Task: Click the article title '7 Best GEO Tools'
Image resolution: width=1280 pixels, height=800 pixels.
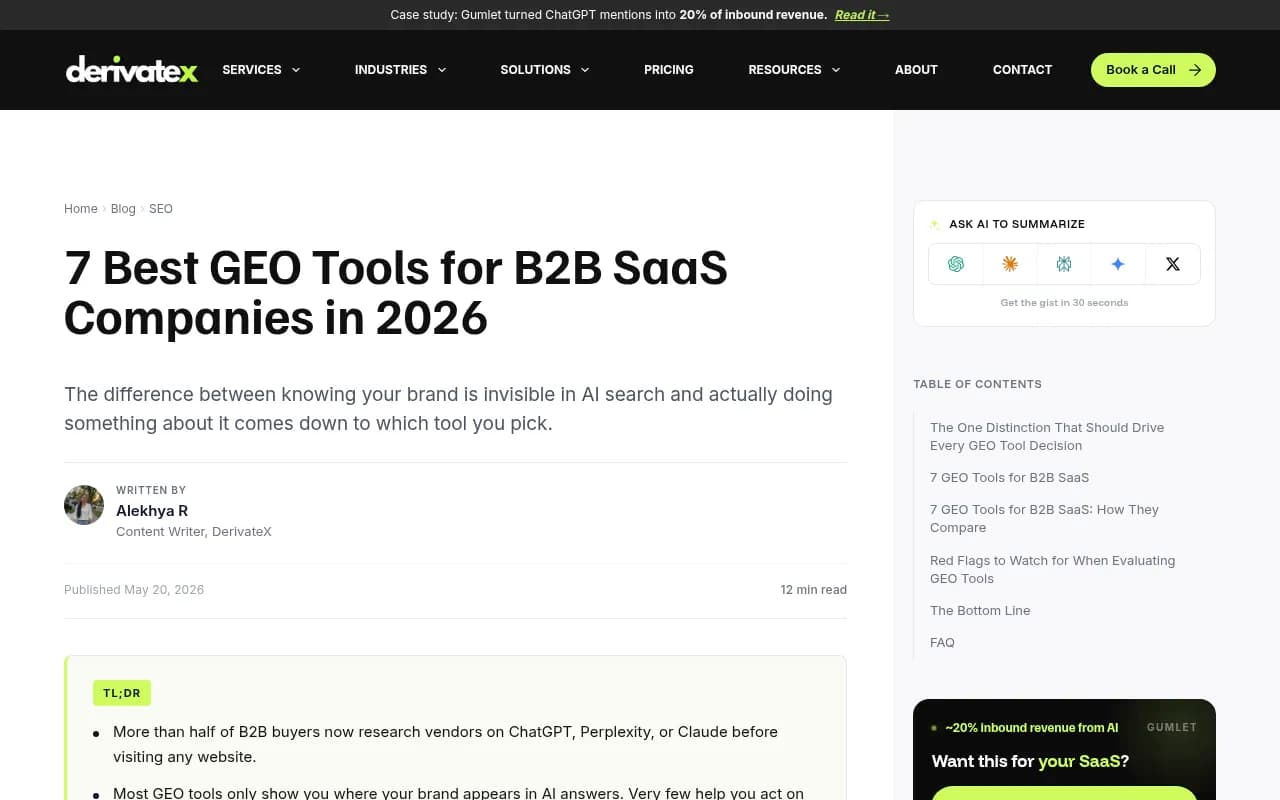Action: click(x=396, y=292)
